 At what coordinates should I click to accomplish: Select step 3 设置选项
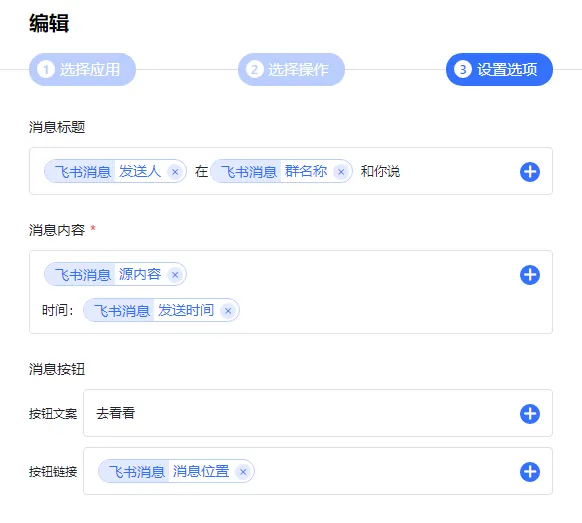click(499, 69)
